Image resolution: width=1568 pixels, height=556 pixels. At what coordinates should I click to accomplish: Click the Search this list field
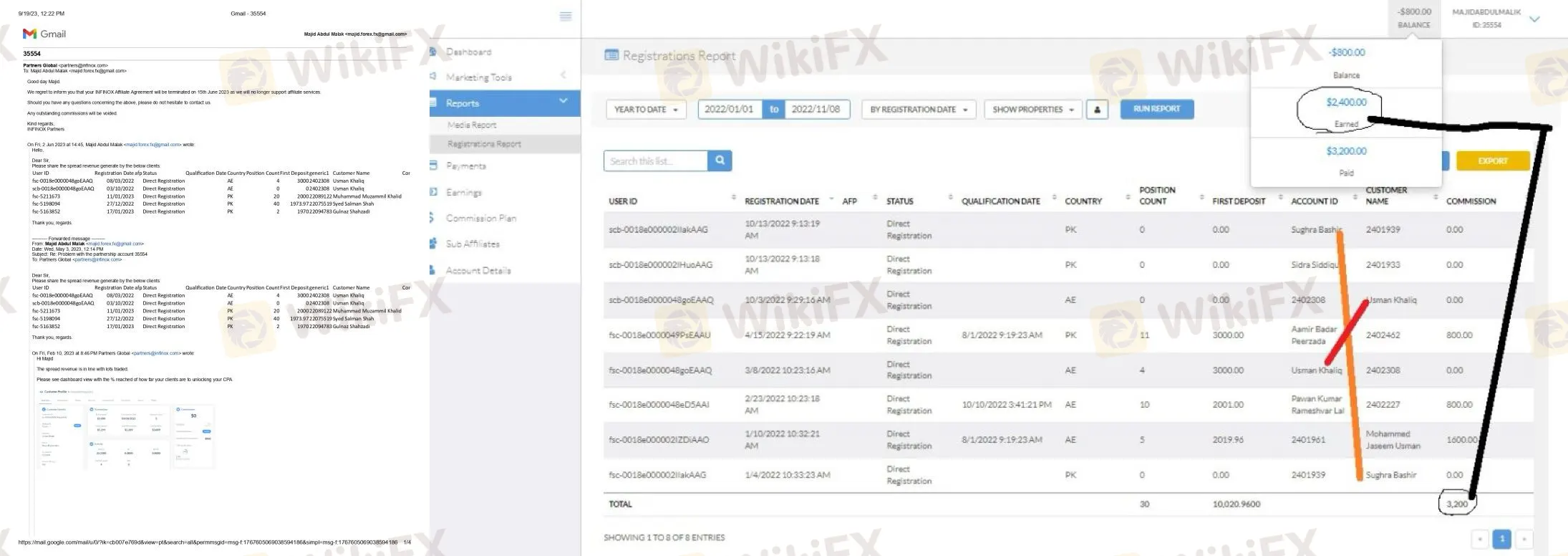tap(656, 161)
